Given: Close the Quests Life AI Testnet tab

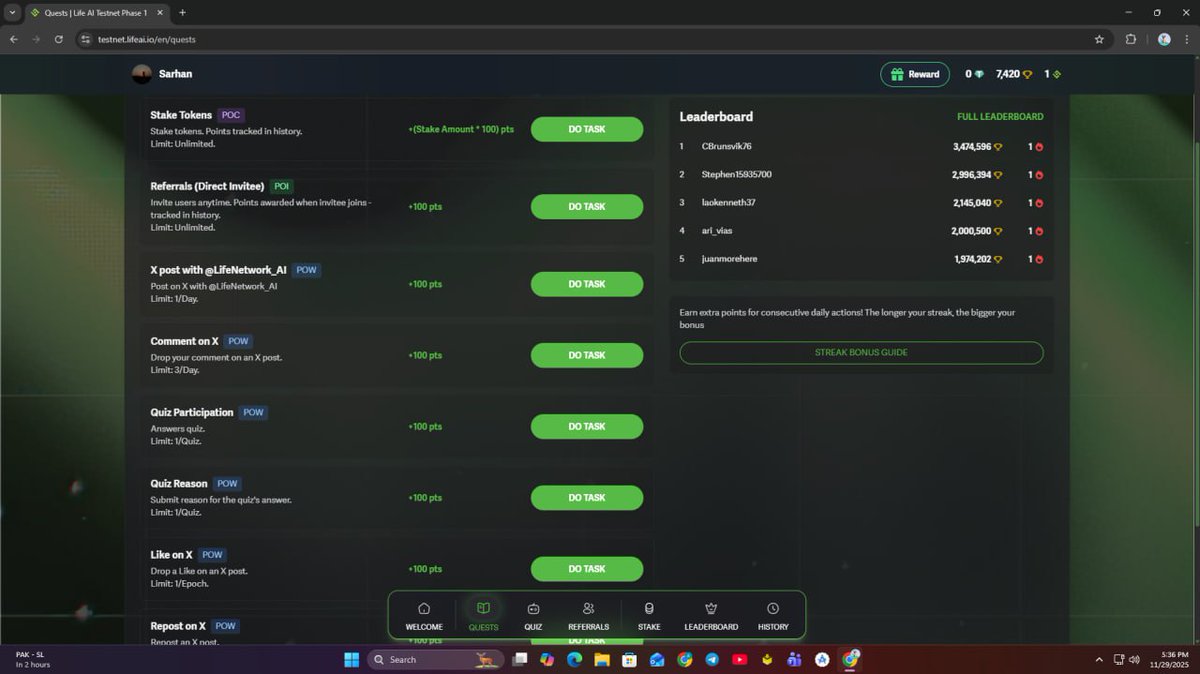Looking at the screenshot, I should click(x=159, y=13).
